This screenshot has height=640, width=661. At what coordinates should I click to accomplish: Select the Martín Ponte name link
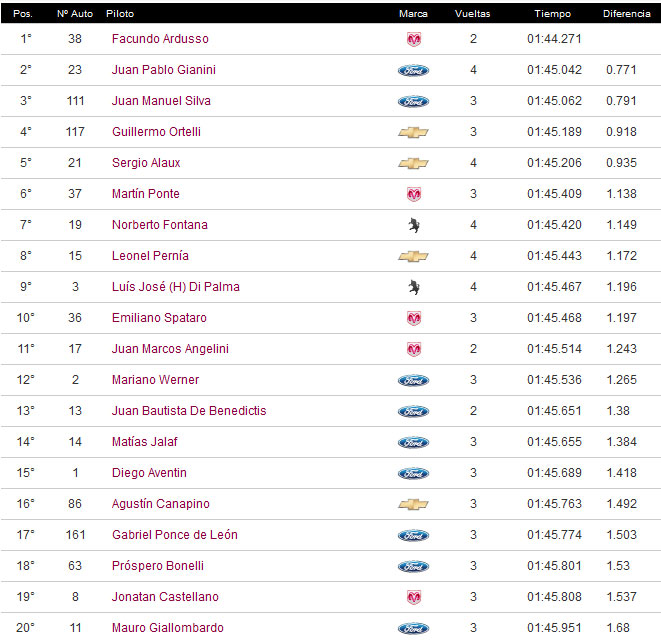click(x=146, y=194)
